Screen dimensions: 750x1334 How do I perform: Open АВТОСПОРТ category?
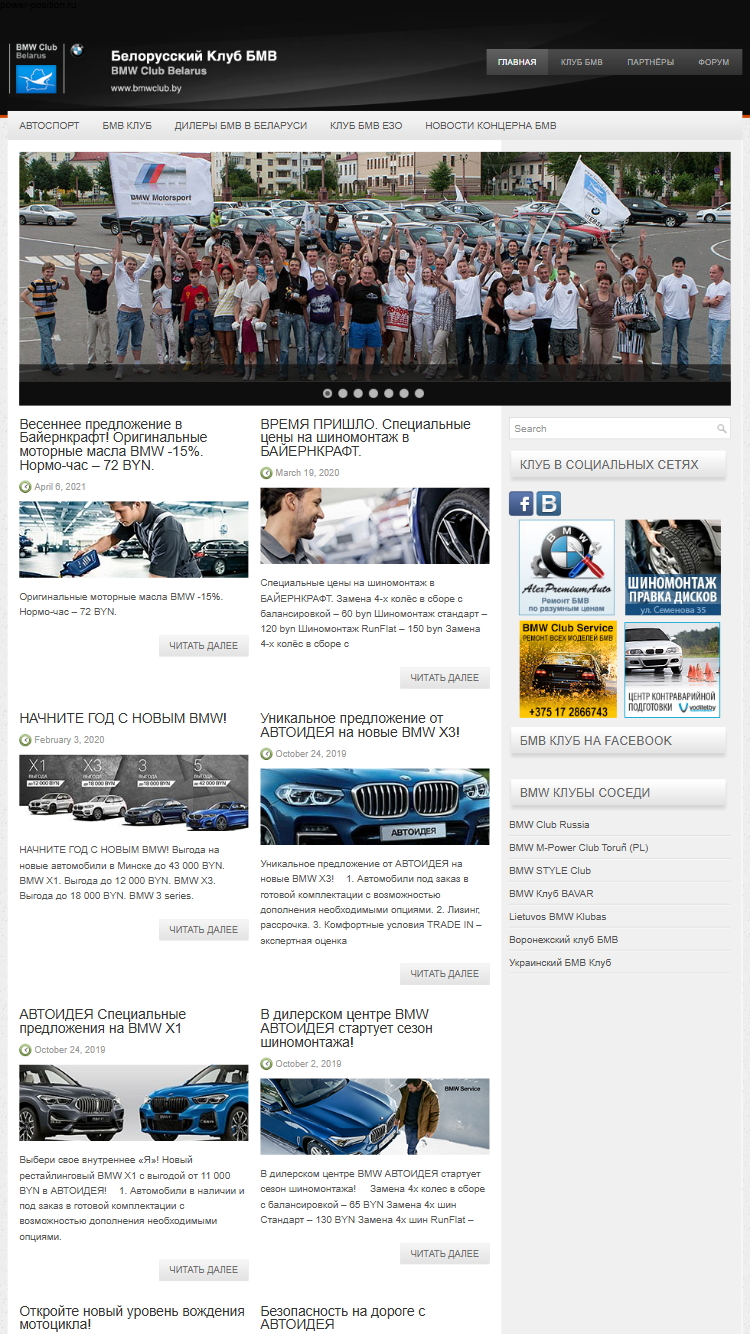(49, 126)
